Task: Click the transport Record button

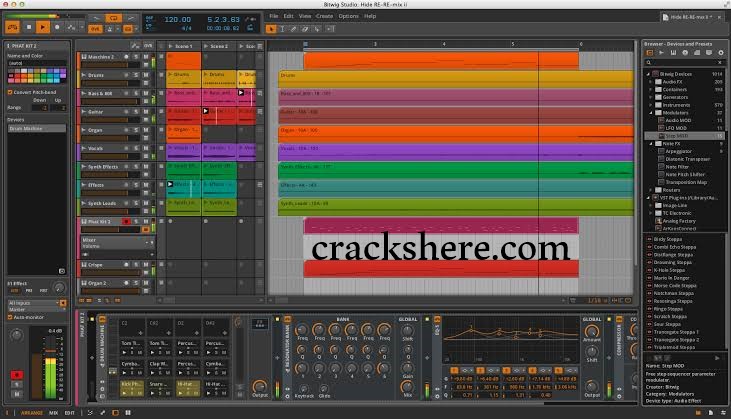Action: 57,27
